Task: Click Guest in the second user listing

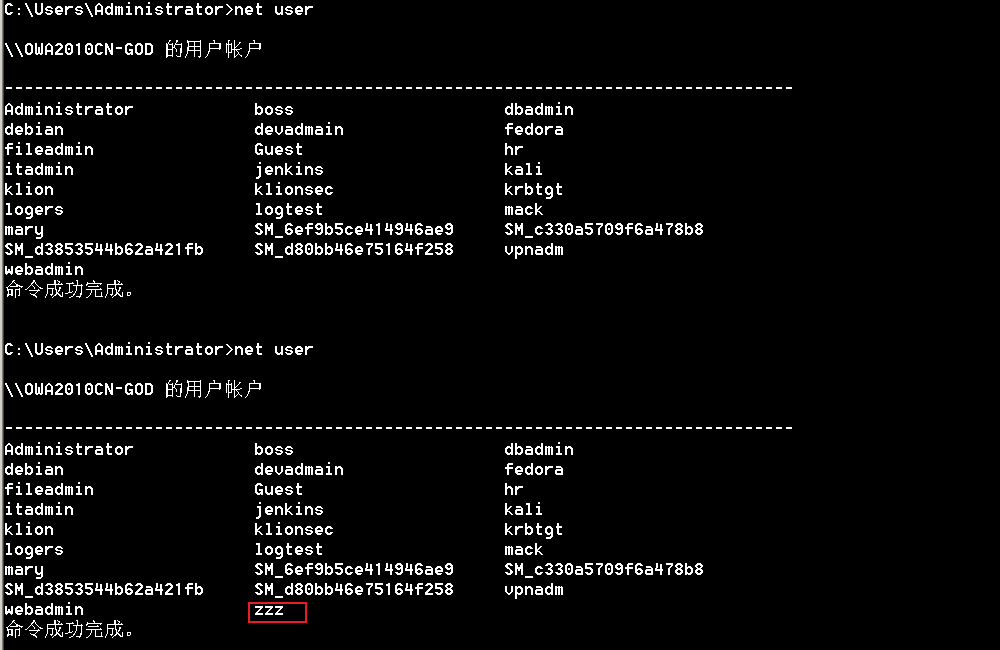Action: [x=278, y=489]
